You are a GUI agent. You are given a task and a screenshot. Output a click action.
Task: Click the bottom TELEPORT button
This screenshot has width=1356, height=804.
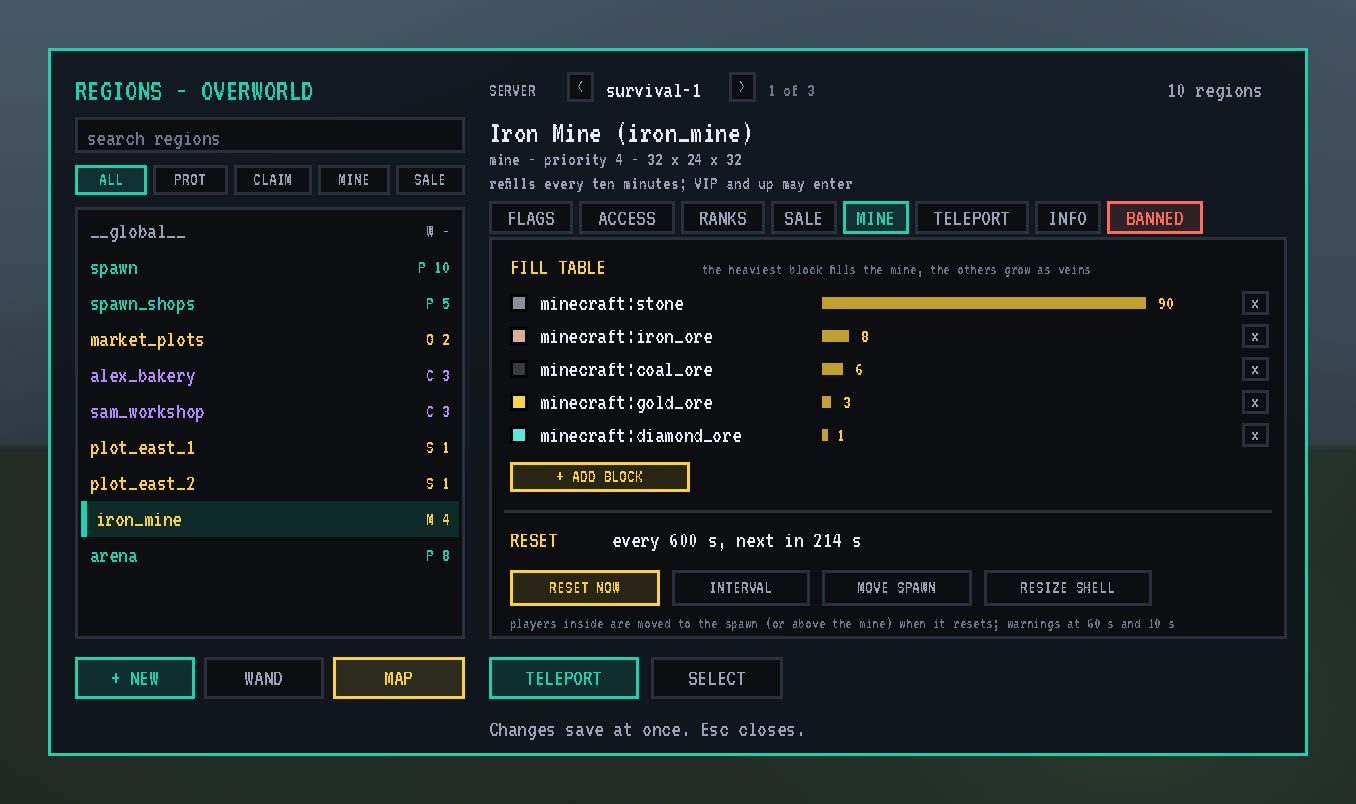(x=564, y=678)
